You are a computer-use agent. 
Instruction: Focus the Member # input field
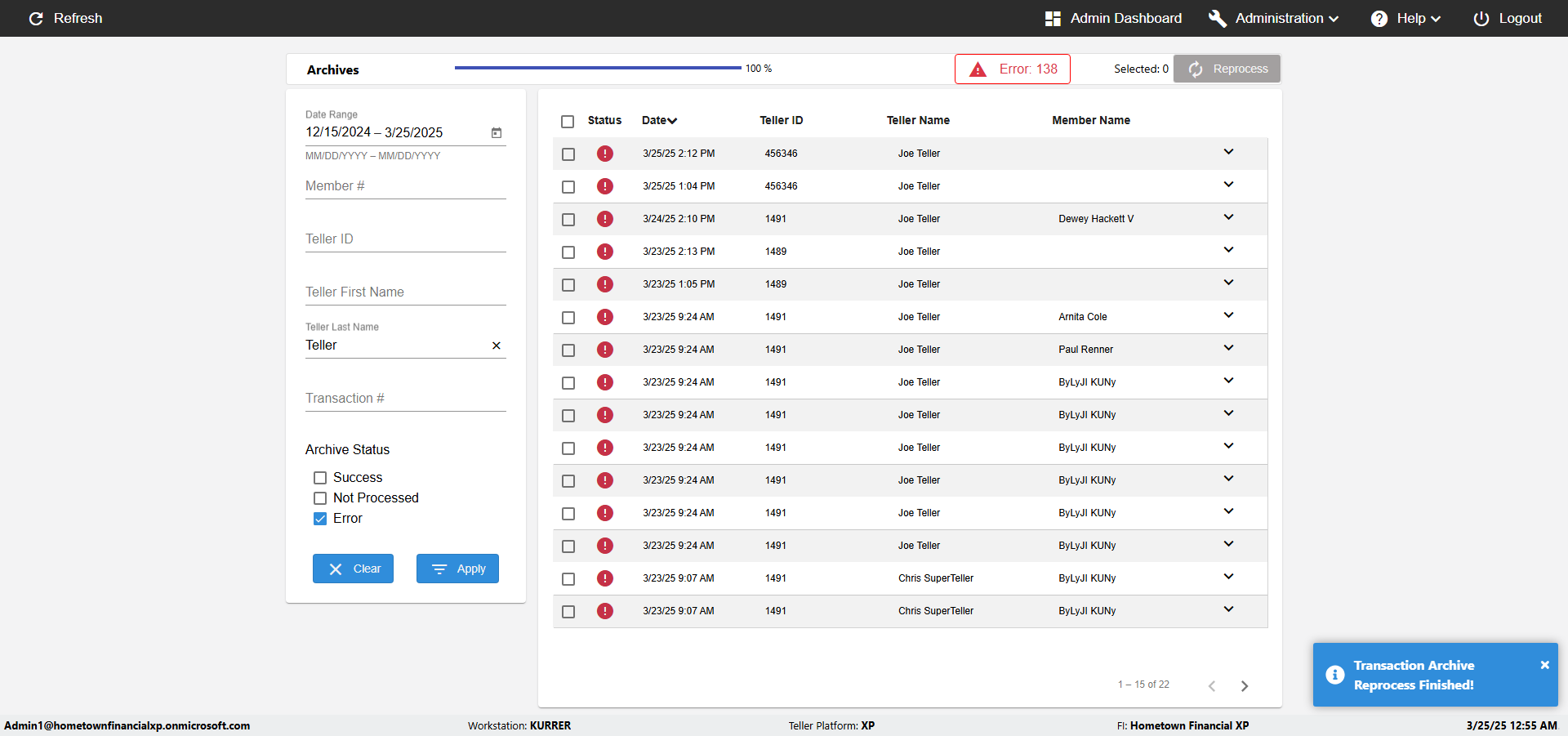405,186
